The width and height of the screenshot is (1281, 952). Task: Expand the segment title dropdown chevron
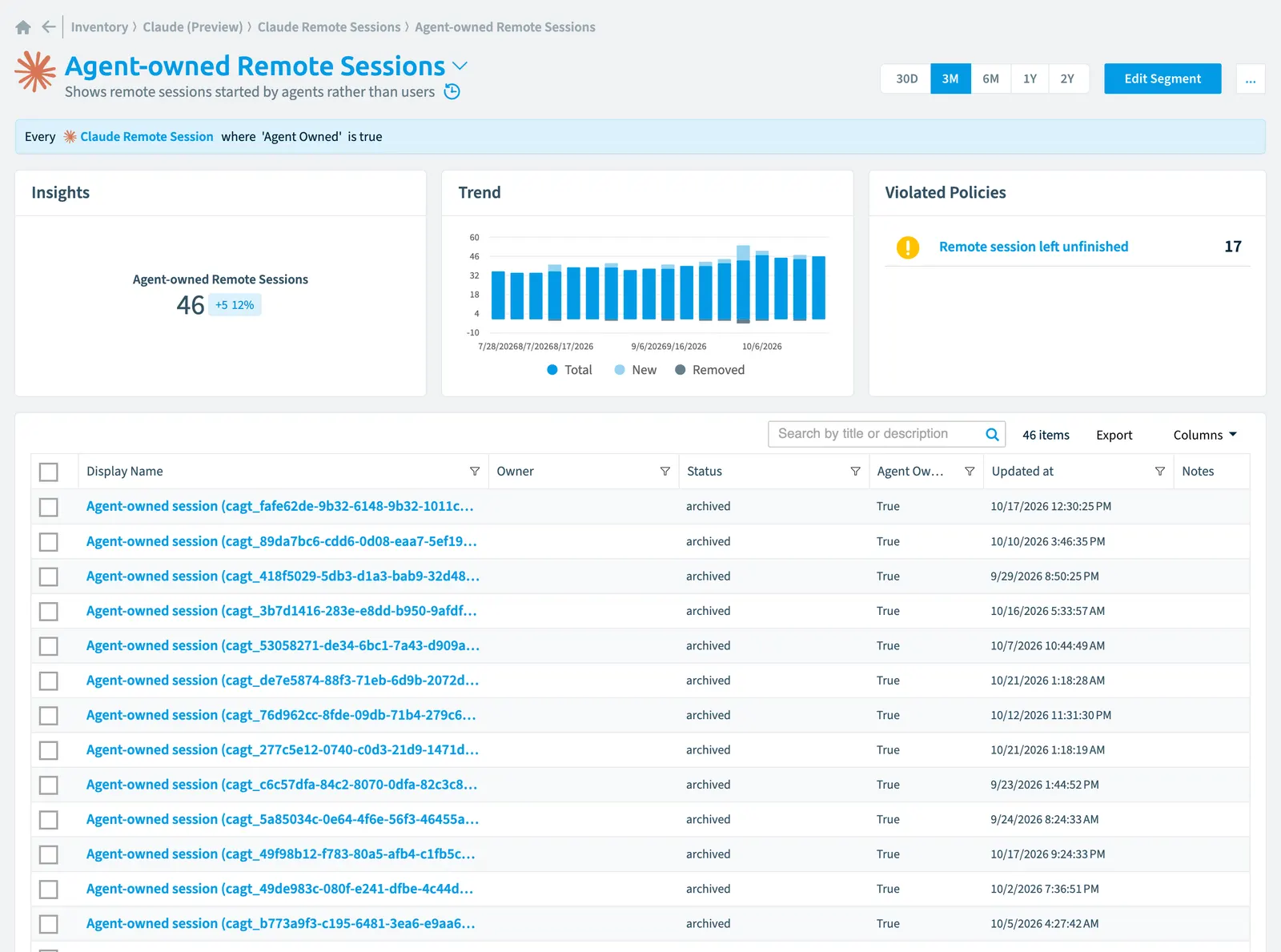tap(460, 66)
